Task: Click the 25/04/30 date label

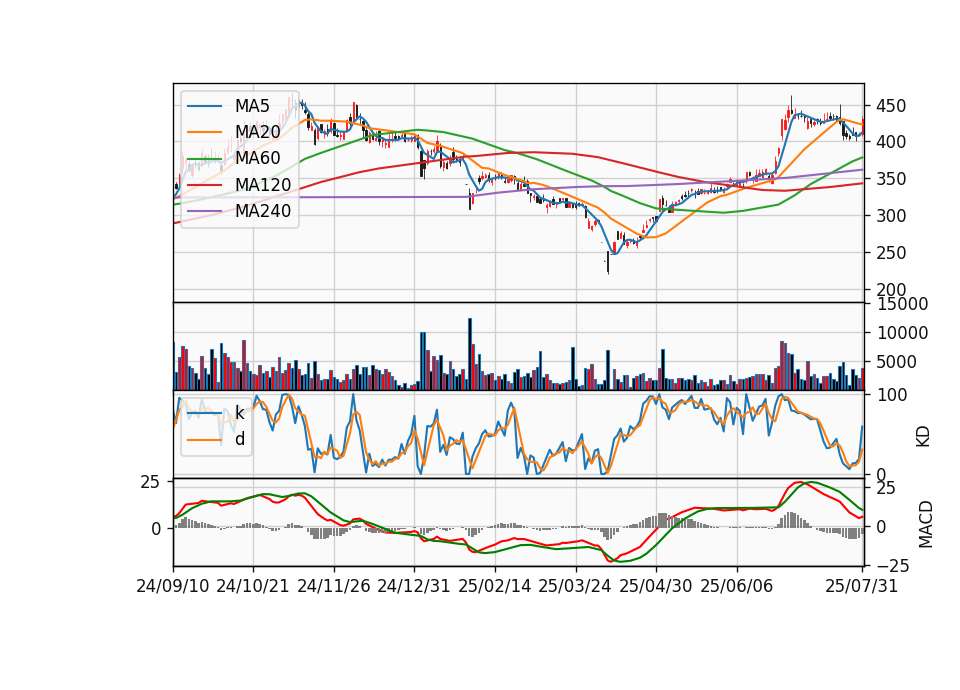Action: (656, 586)
